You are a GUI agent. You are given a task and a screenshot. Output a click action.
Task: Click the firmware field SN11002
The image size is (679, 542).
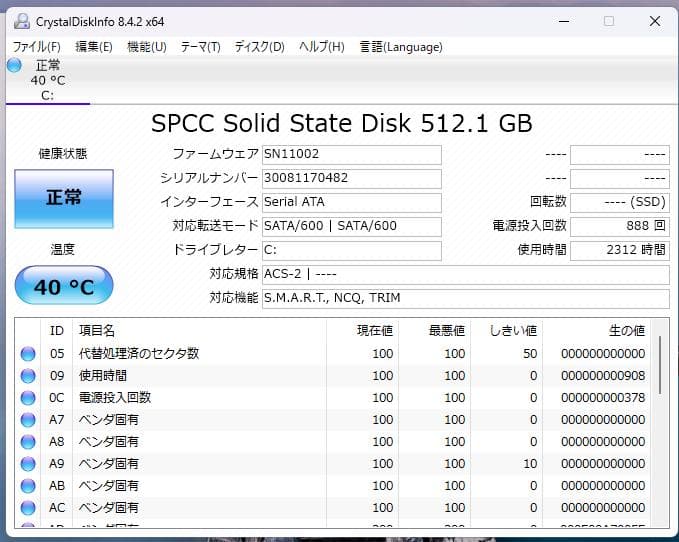(352, 155)
